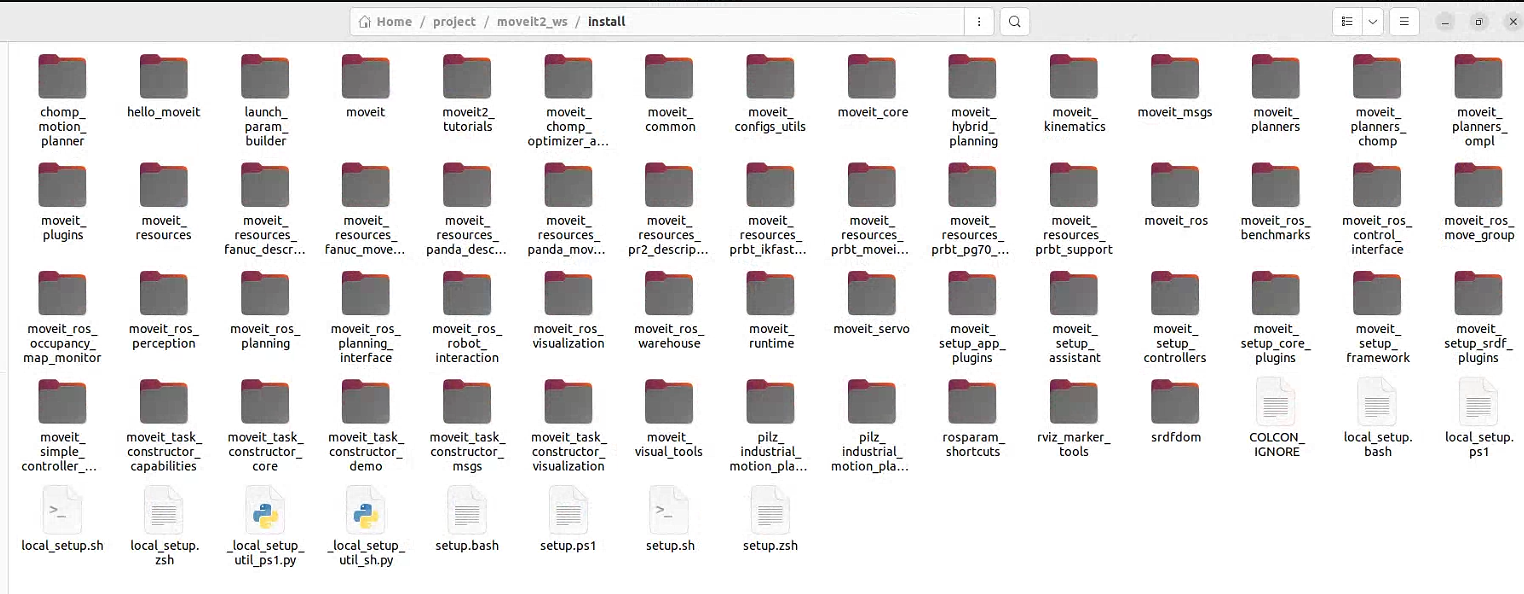Open the hamburger main menu
Screen dimensions: 1524x594
pos(1404,21)
